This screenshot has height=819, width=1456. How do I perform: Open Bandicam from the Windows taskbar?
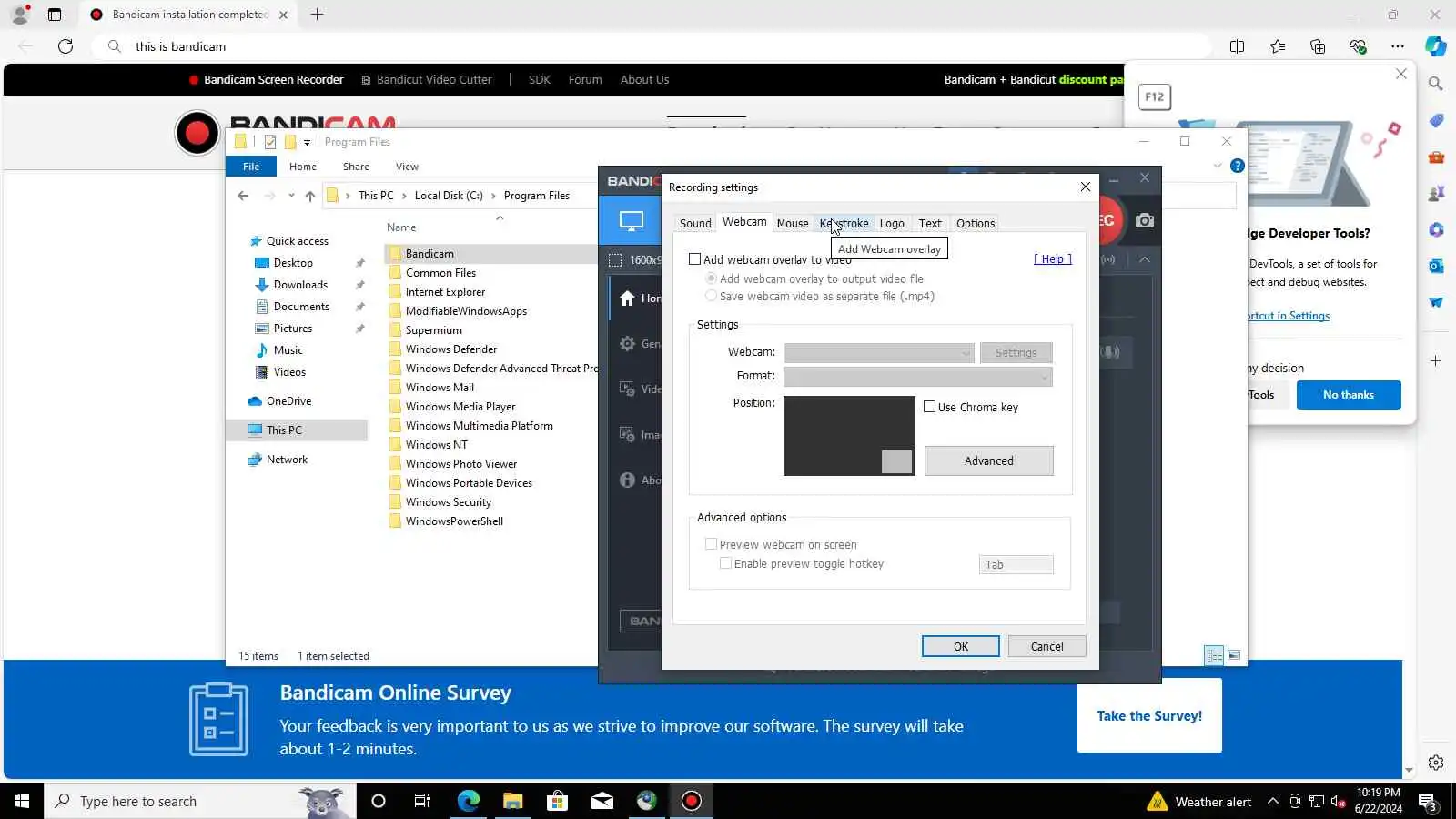(692, 801)
